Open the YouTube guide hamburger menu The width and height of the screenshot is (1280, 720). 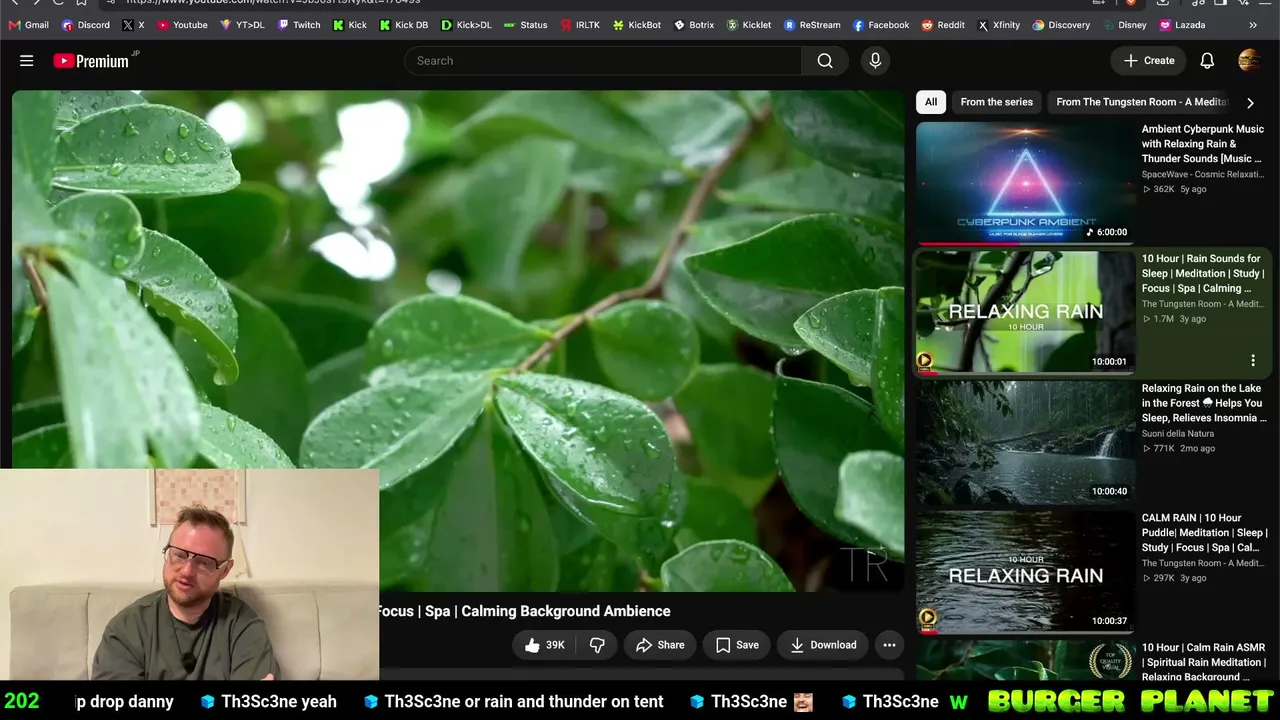point(27,61)
